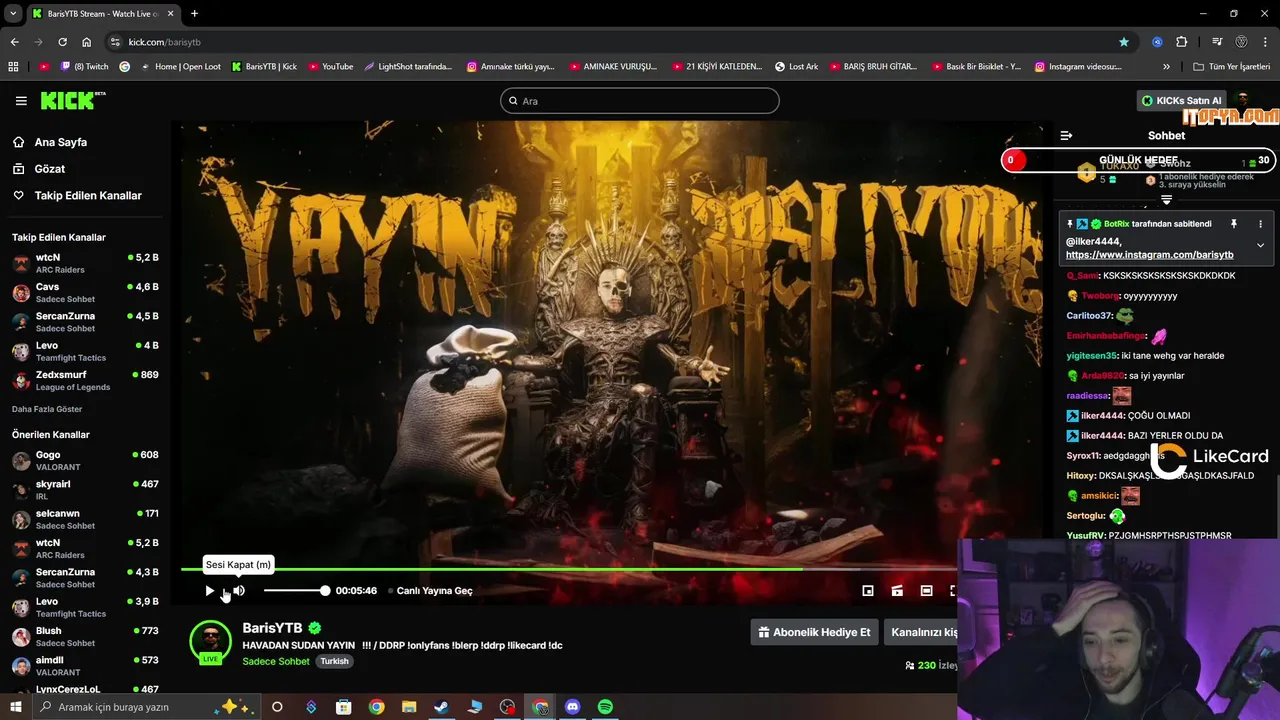Open SercanZurna followed channel 4,5 B

point(85,322)
